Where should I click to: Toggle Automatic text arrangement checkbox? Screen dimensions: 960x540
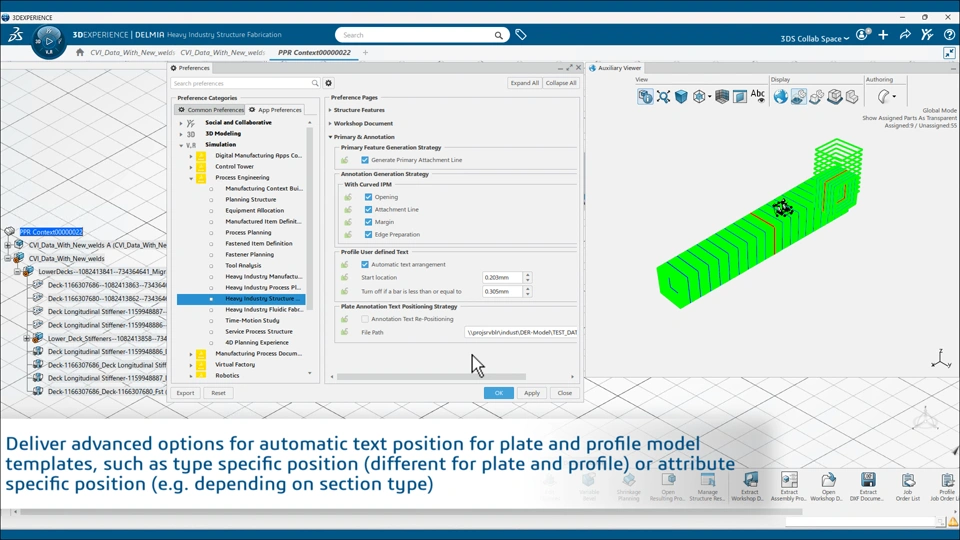[365, 264]
